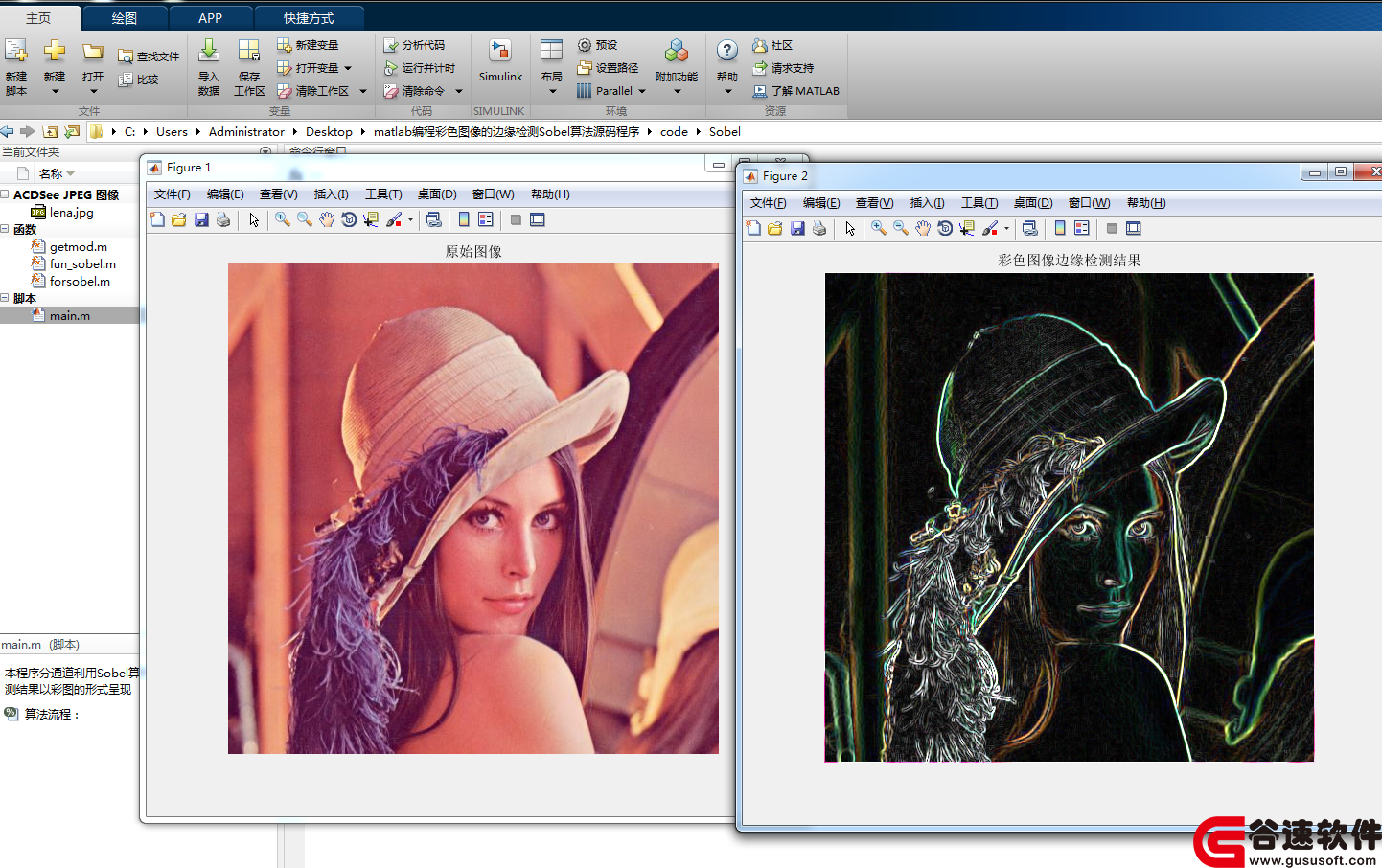The width and height of the screenshot is (1382, 868).
Task: Open 桌面(D) menu in Figure 2
Action: [1033, 203]
